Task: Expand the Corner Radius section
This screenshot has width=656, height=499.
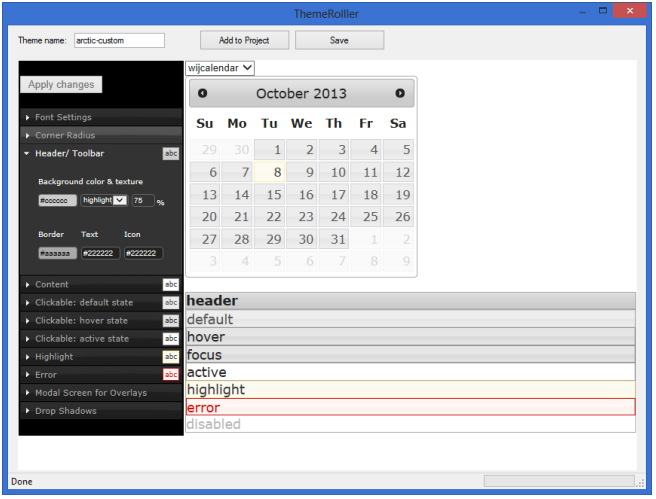Action: 65,135
